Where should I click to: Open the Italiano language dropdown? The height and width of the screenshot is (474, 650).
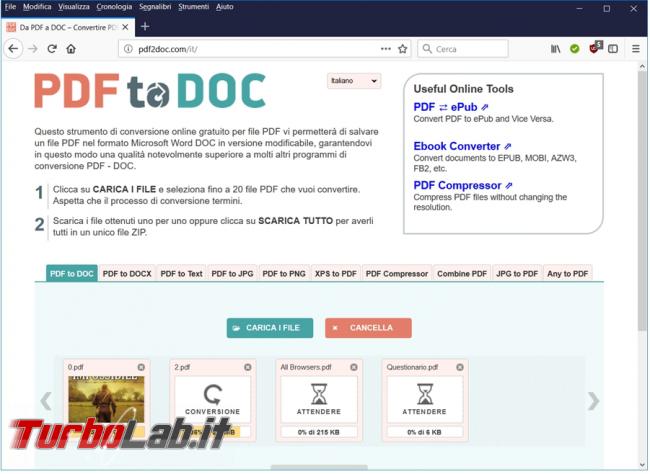pos(354,81)
